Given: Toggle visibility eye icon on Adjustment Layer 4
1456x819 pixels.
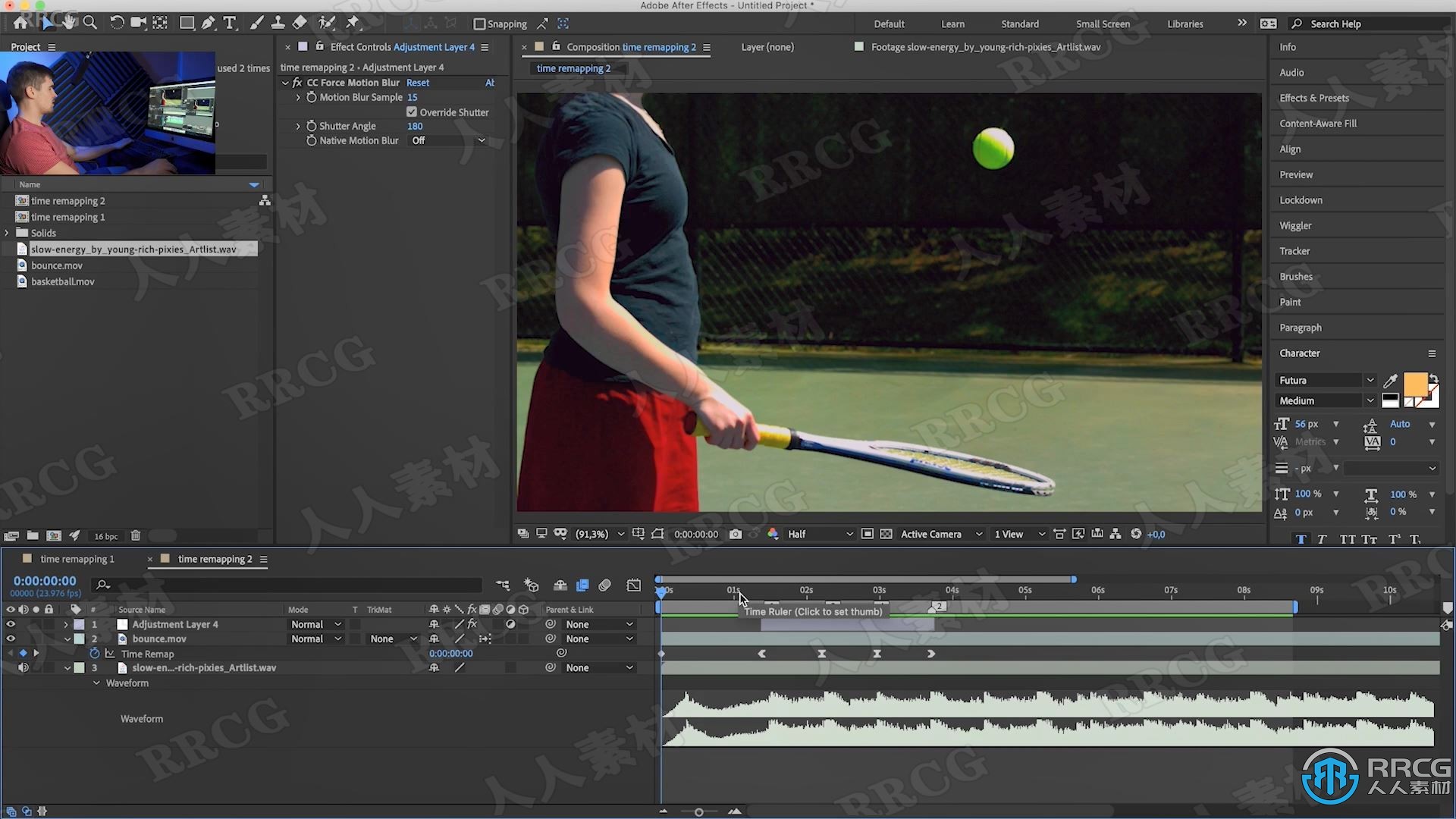Looking at the screenshot, I should click(11, 624).
